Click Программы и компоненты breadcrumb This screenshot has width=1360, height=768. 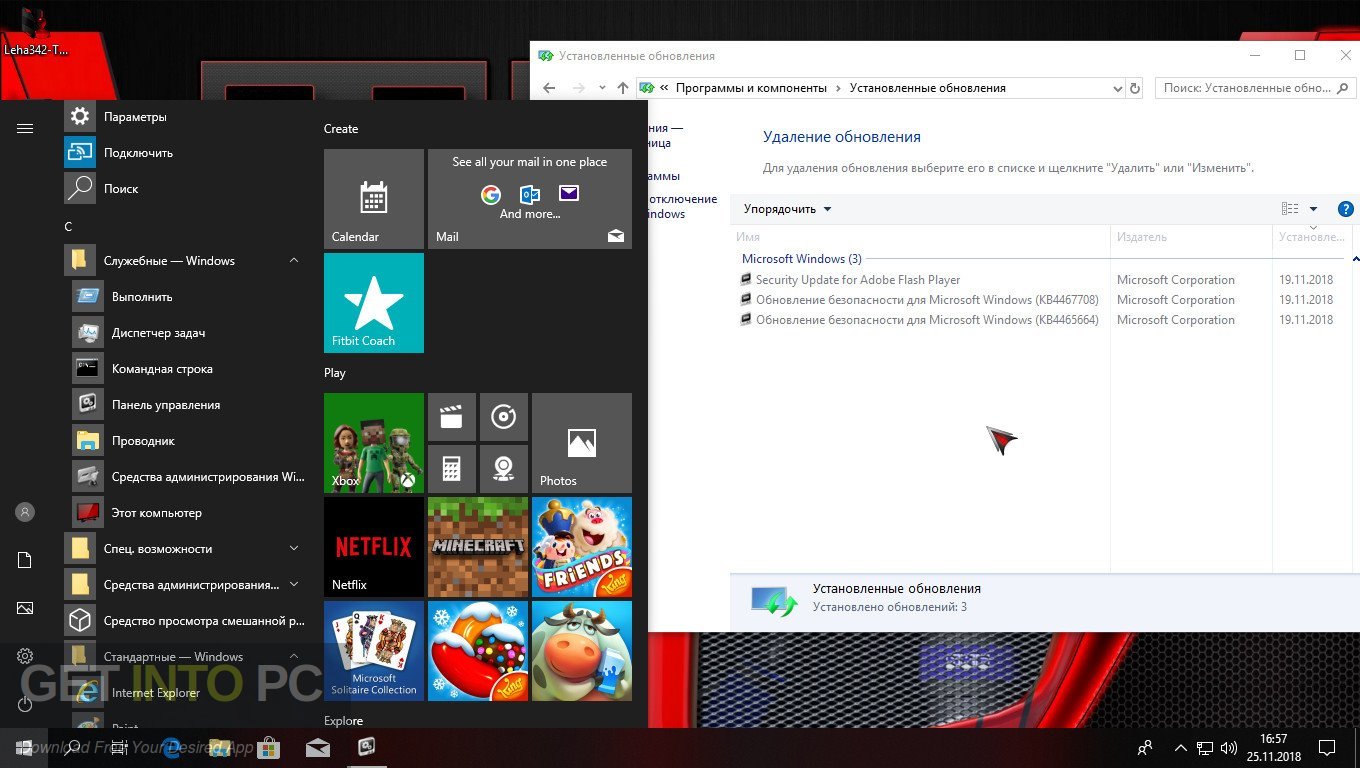(x=751, y=88)
